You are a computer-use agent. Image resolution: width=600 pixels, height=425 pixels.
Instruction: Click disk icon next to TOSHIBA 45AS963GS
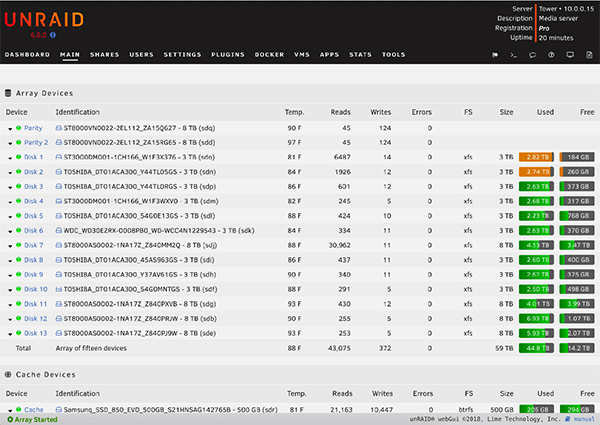click(x=59, y=260)
